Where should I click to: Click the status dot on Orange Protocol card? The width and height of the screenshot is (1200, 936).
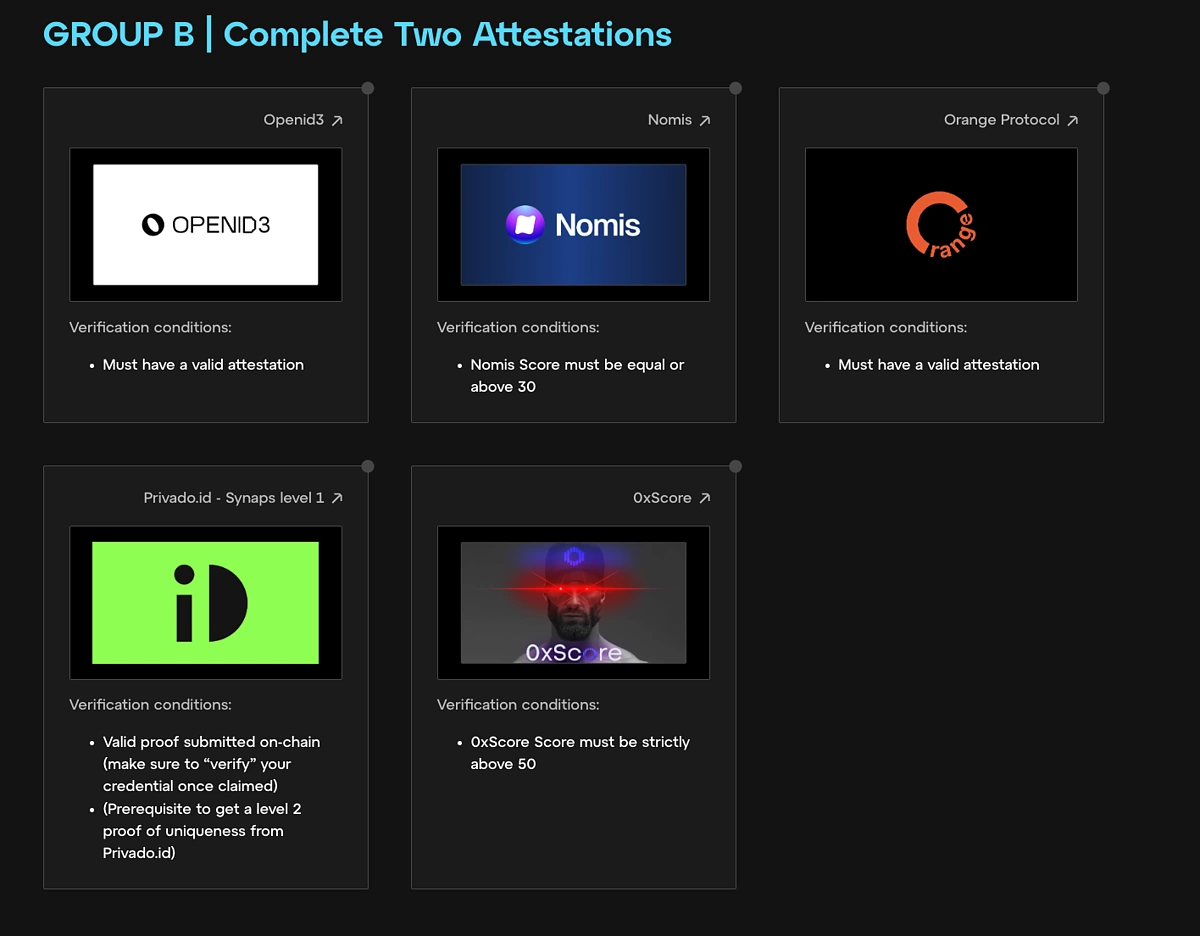pos(1104,88)
